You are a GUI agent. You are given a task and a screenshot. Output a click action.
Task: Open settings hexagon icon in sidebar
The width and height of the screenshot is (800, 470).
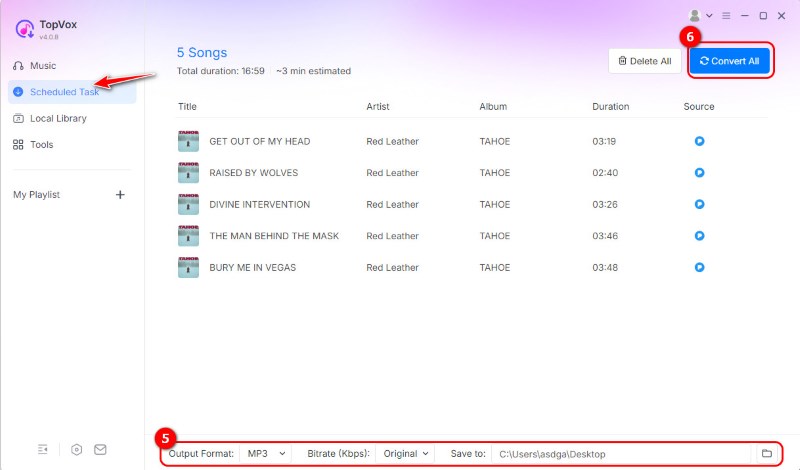point(77,450)
